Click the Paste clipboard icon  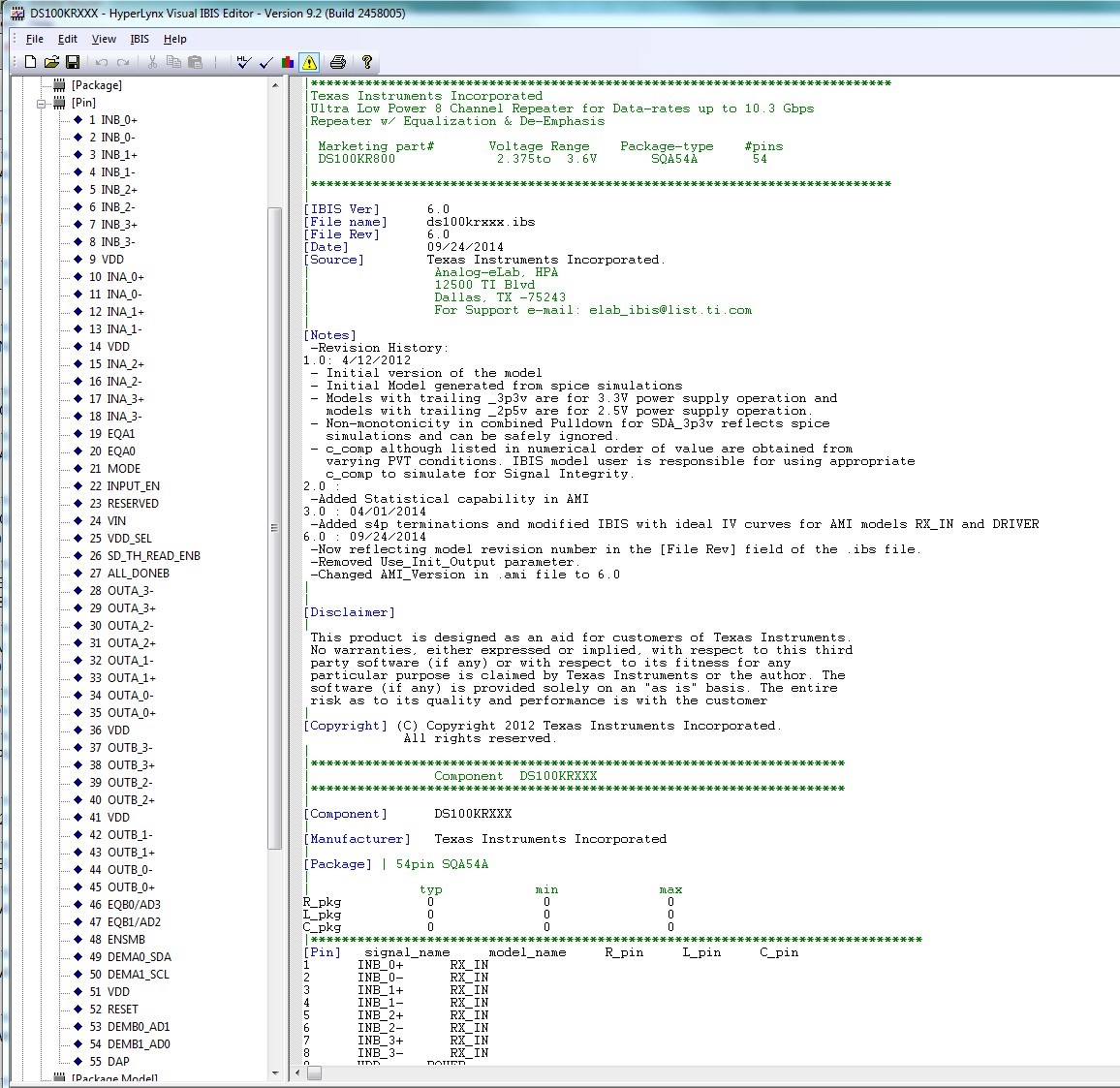195,62
